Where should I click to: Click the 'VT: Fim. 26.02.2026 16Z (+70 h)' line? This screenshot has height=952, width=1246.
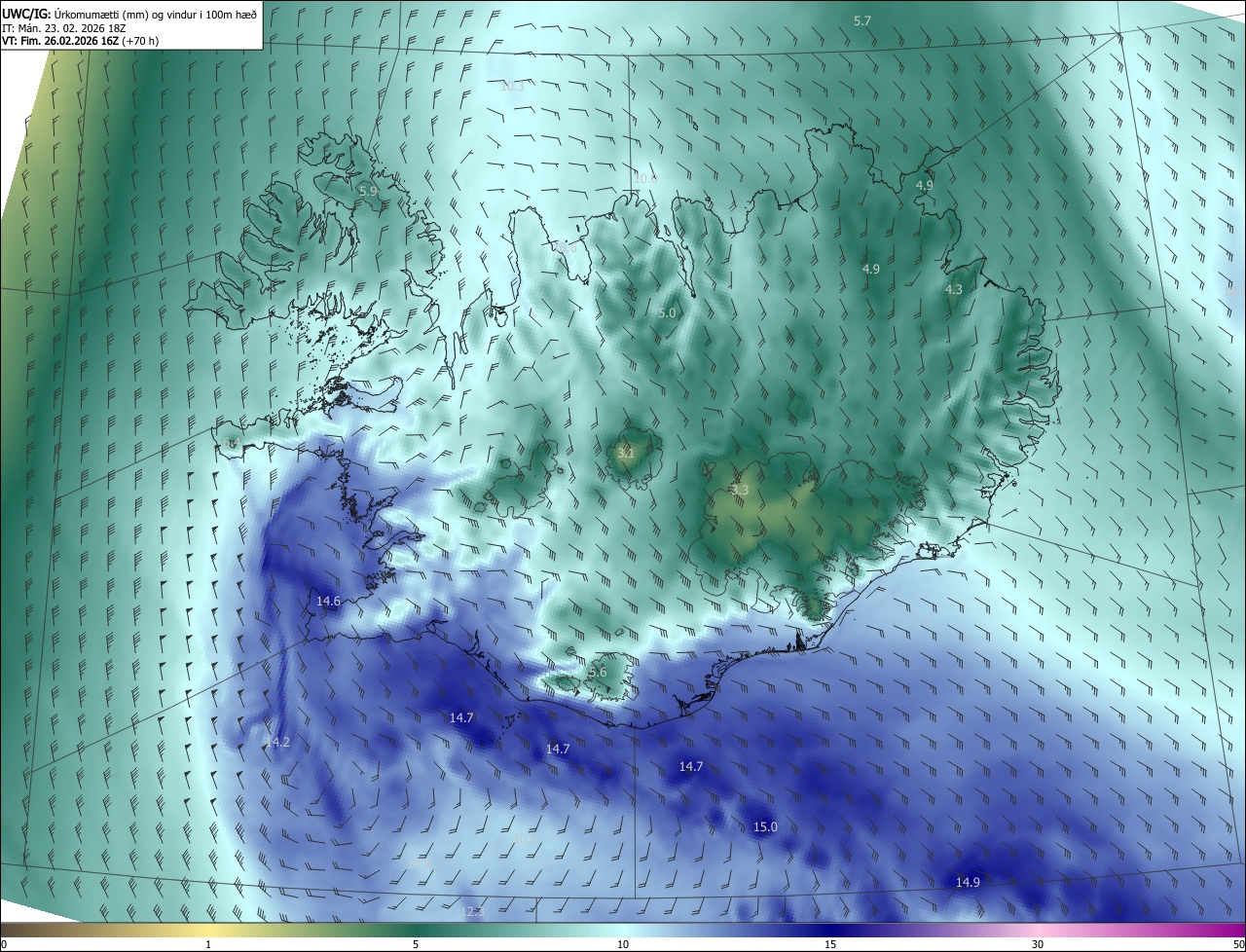81,41
